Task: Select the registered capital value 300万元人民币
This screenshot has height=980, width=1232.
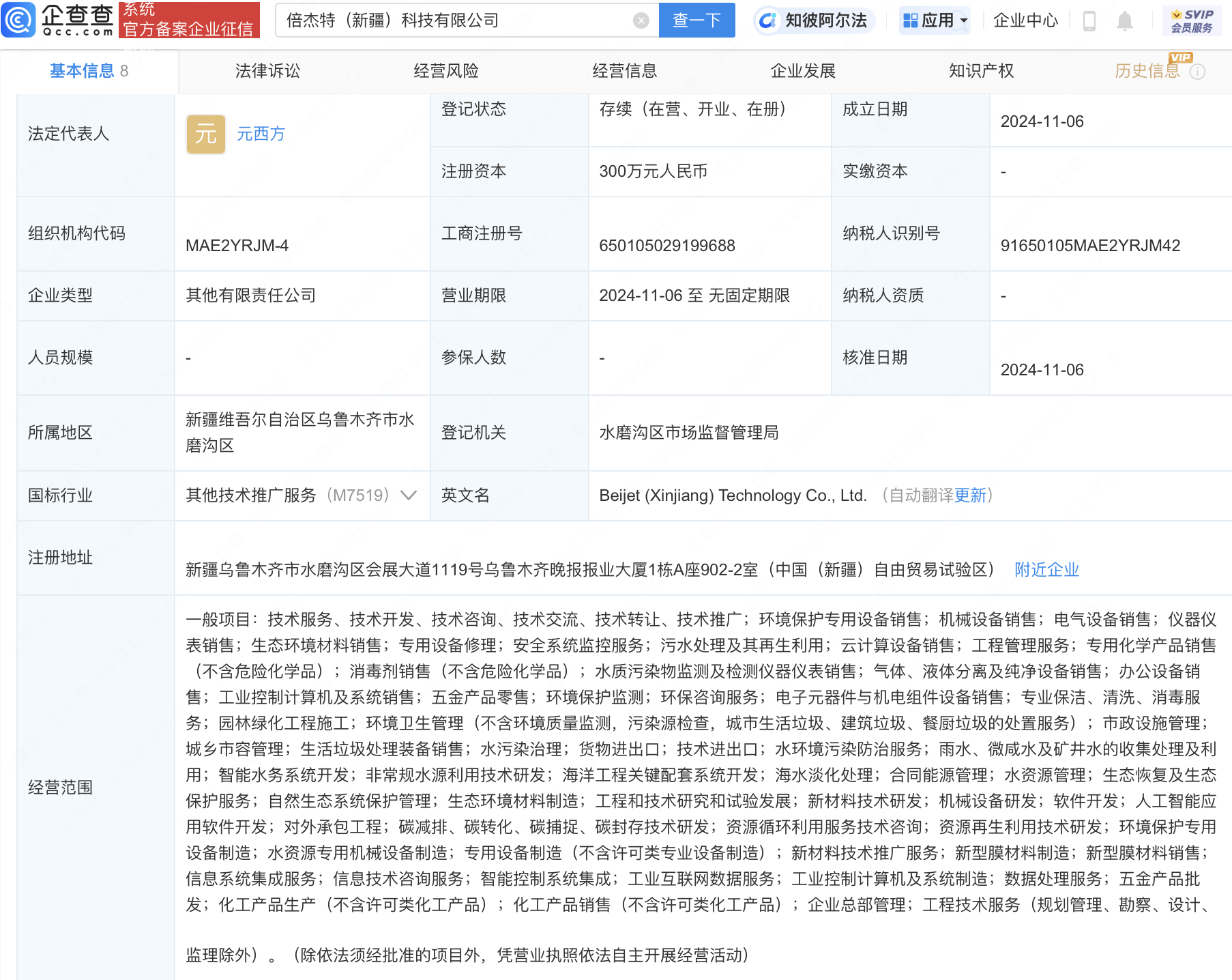Action: tap(654, 171)
